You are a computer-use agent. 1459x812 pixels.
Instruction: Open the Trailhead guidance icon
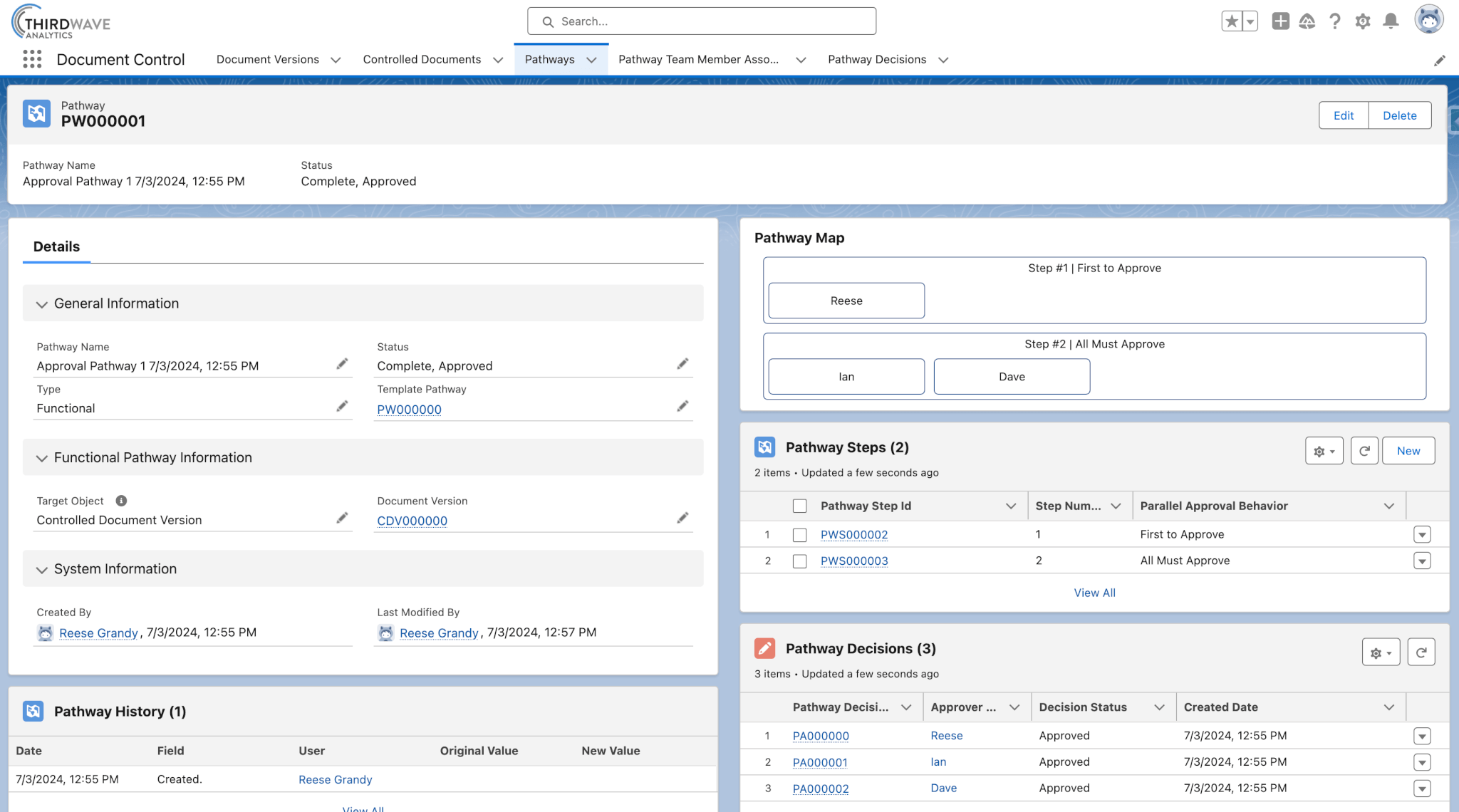(1307, 21)
